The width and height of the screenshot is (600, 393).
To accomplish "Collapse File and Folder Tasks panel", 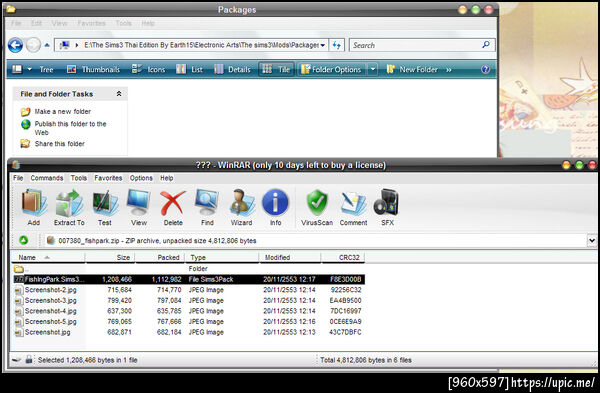I will [119, 94].
